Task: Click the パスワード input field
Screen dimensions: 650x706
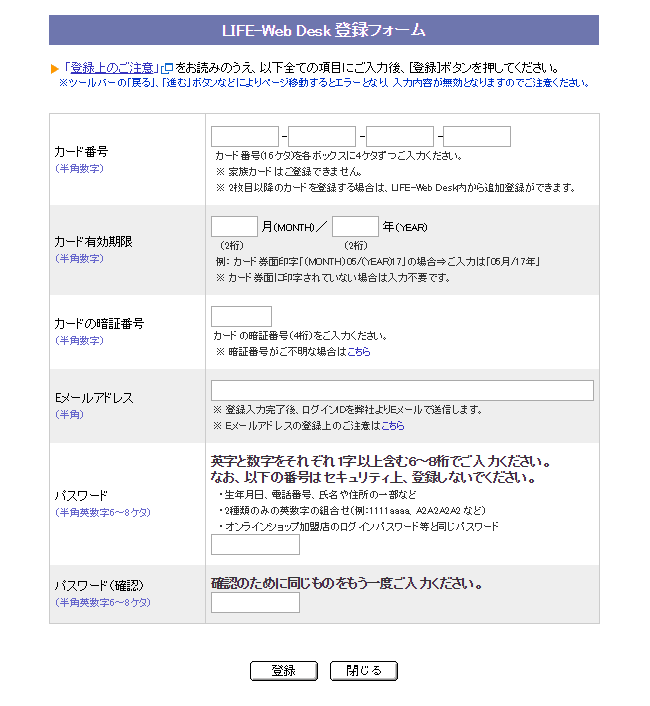Action: (x=255, y=545)
